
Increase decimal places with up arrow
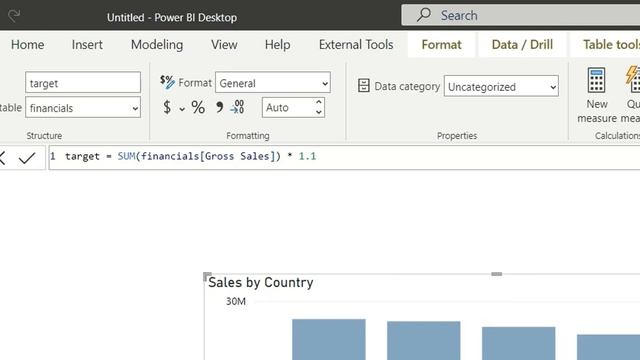click(x=319, y=102)
